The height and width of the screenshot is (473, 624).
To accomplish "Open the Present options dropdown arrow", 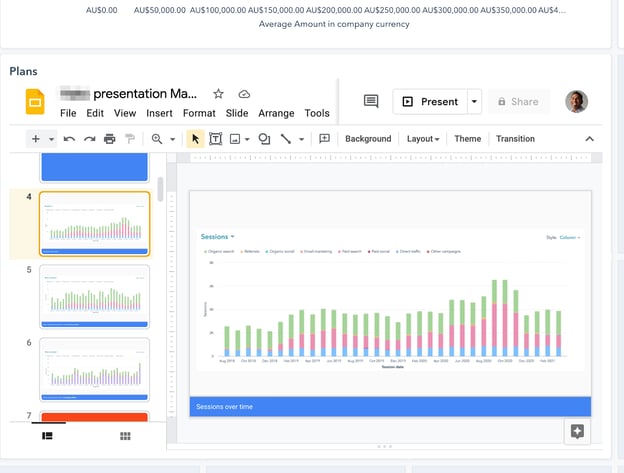I will coord(474,101).
